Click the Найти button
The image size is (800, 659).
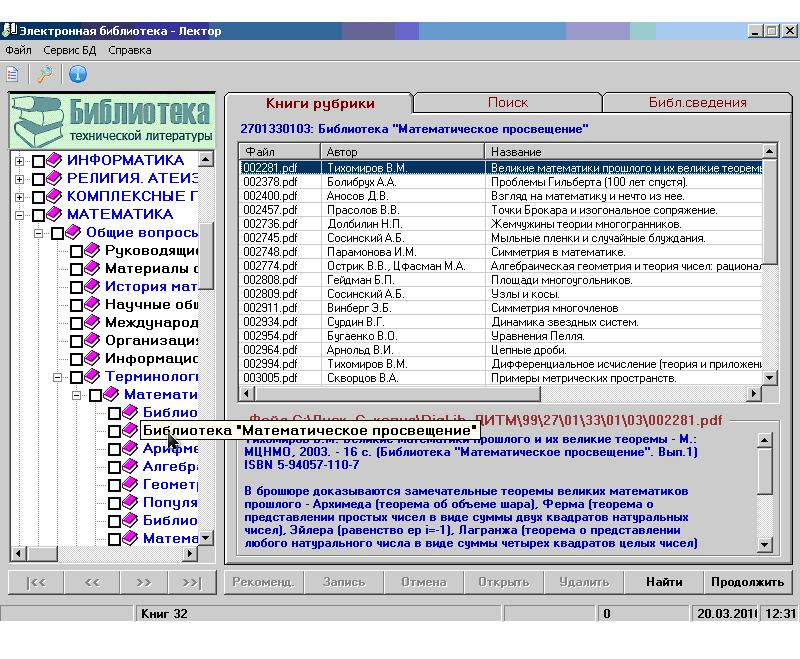(x=664, y=582)
